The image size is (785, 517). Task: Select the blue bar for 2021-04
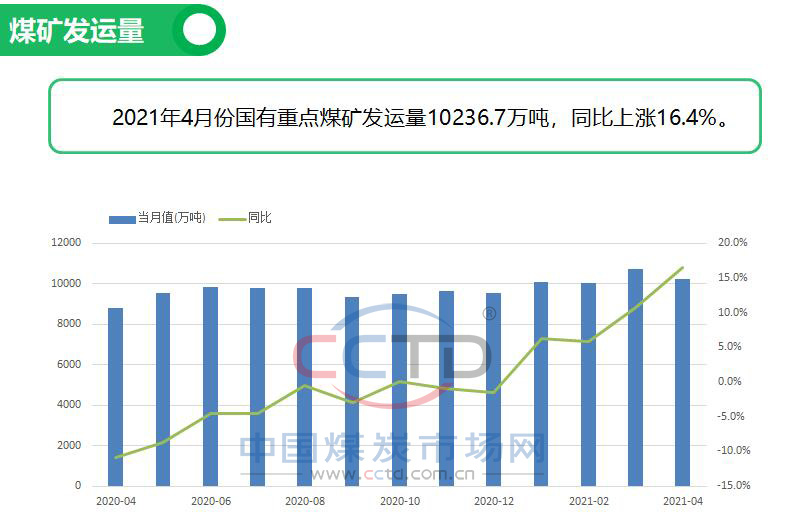[682, 382]
